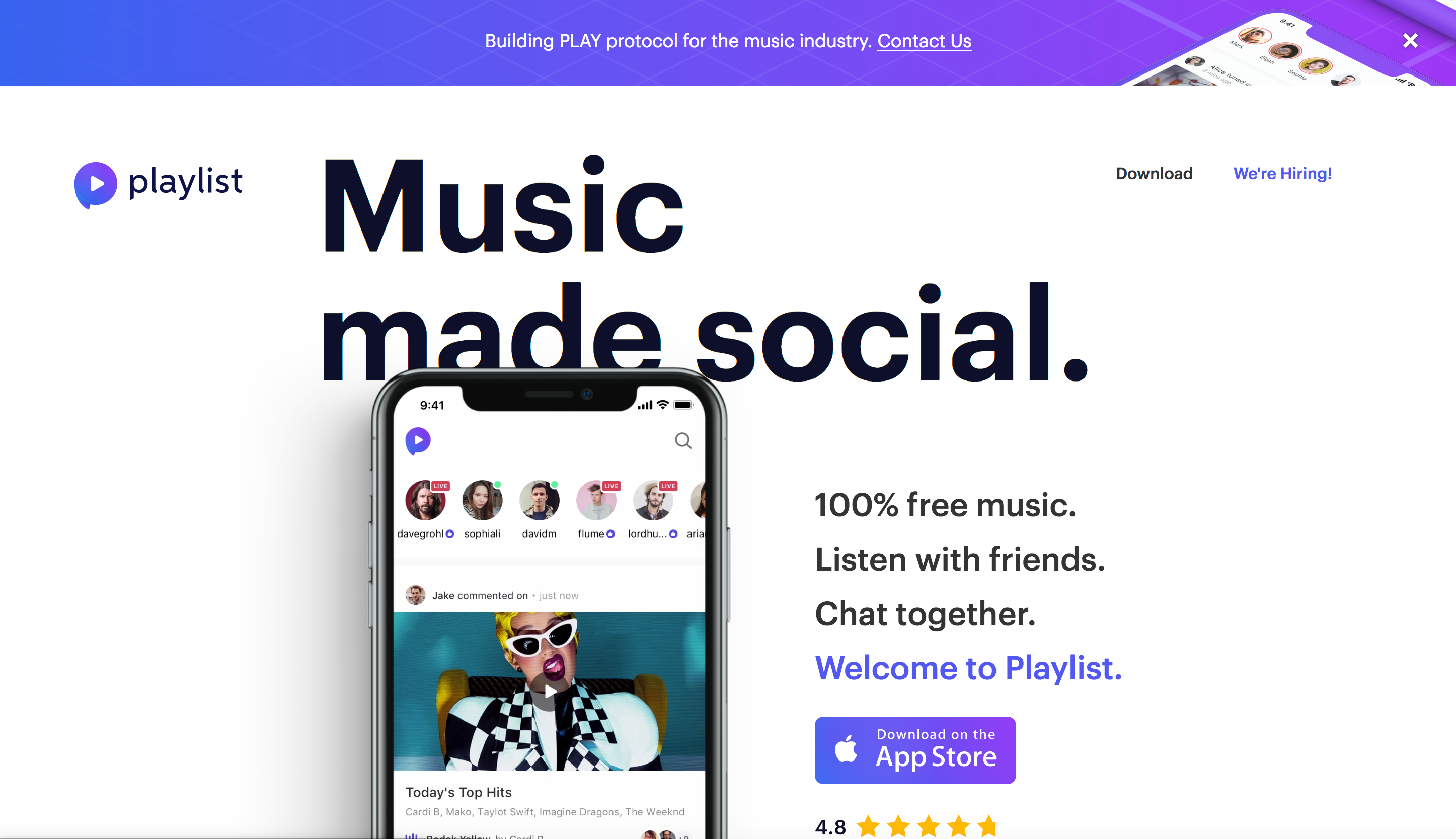Select sophiali avatar
Image resolution: width=1456 pixels, height=839 pixels.
click(x=482, y=500)
